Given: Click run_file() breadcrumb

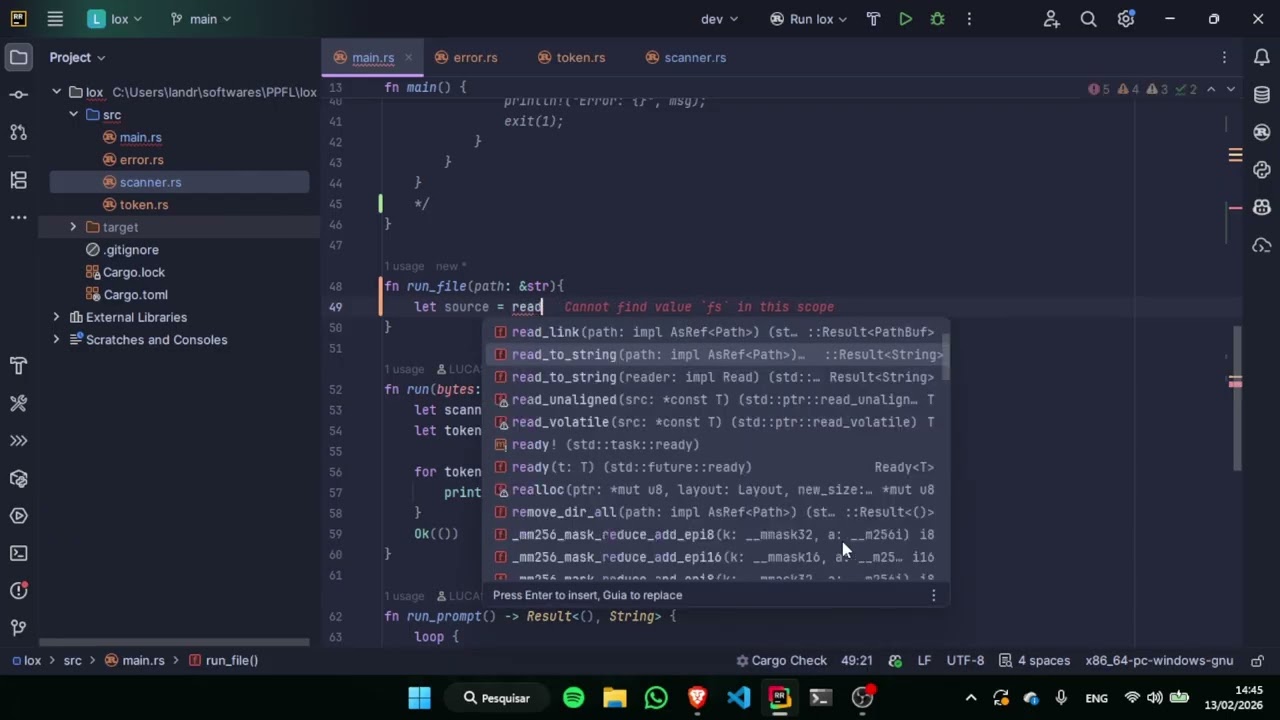Looking at the screenshot, I should [x=223, y=661].
